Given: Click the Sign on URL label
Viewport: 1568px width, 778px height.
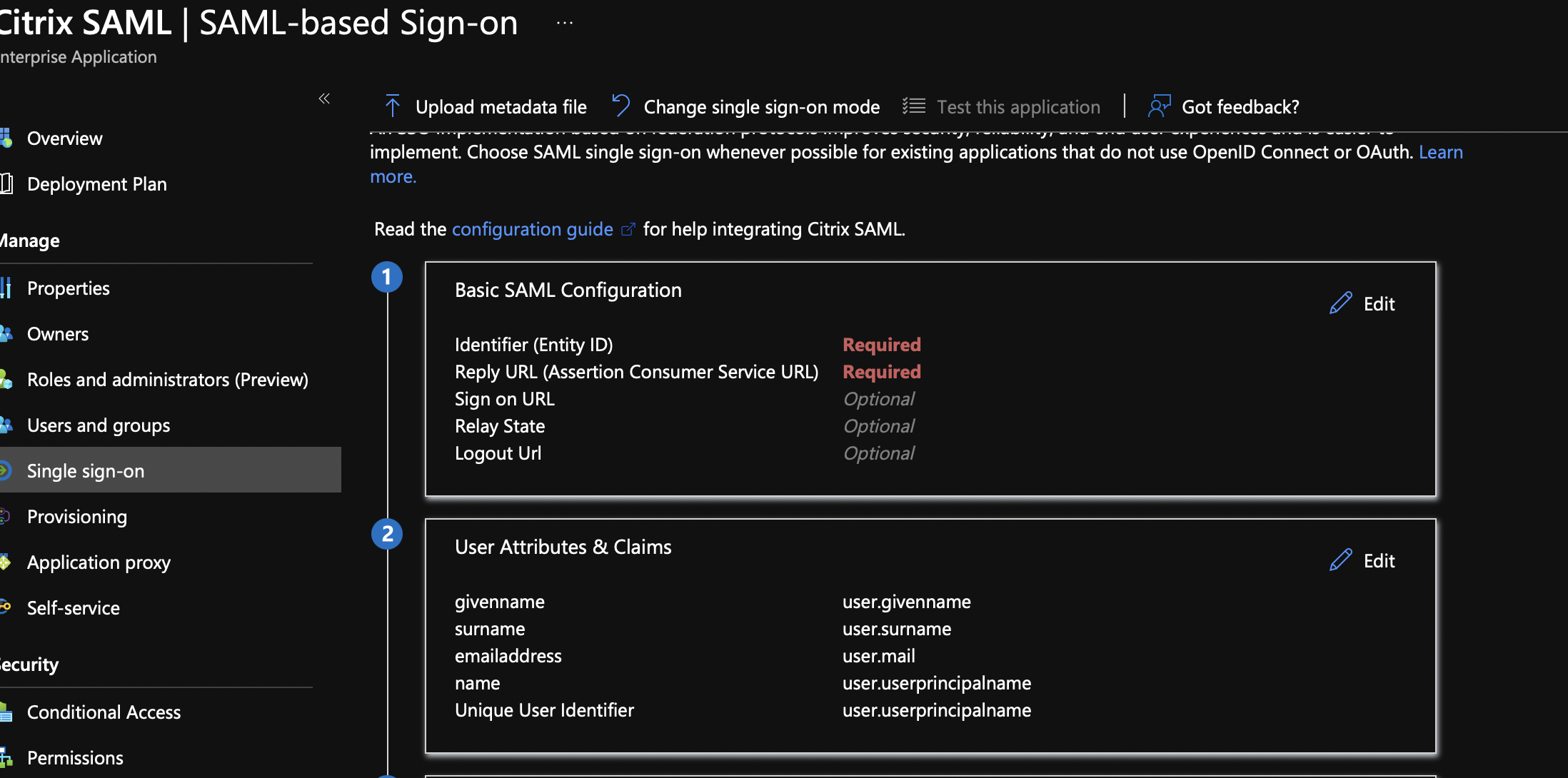Looking at the screenshot, I should click(504, 399).
